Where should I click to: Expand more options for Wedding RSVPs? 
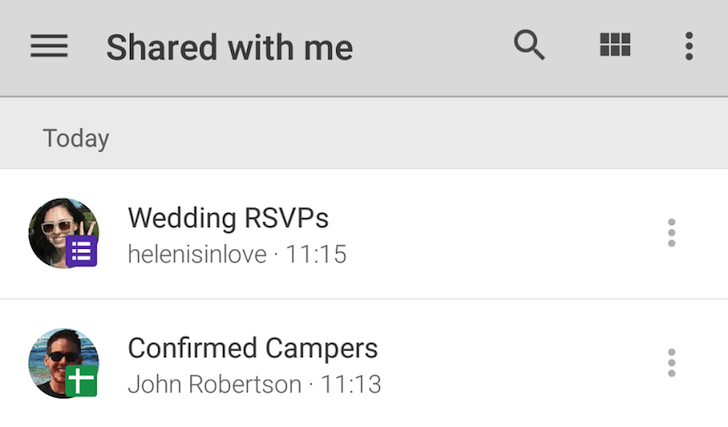pyautogui.click(x=671, y=233)
